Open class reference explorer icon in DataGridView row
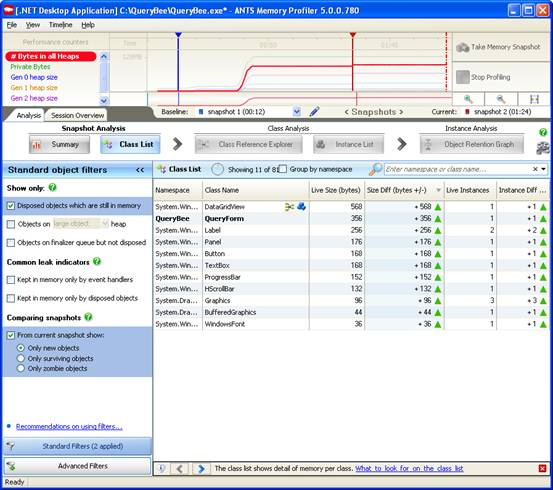 289,207
